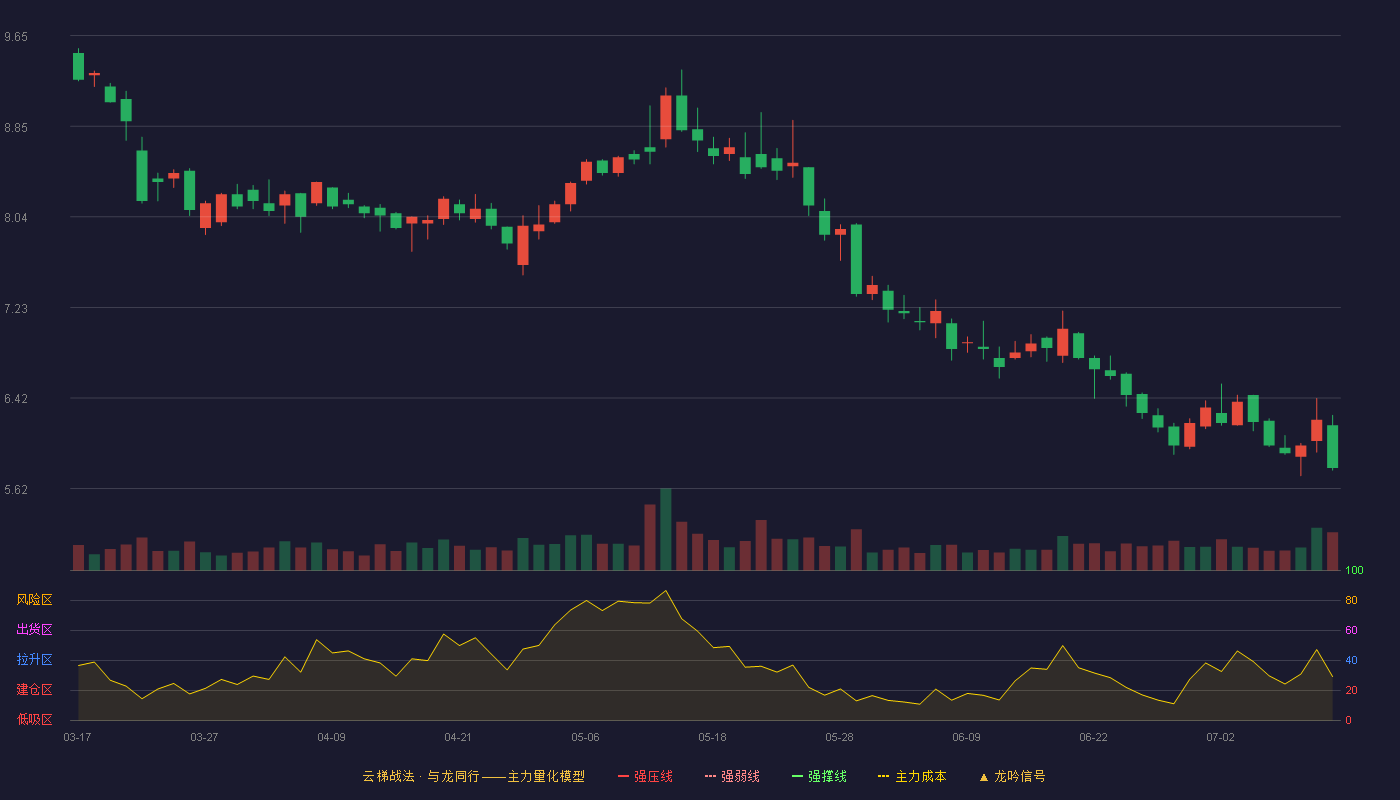Viewport: 1400px width, 800px height.
Task: Click the magenta 60 indicator scale label
Action: (1351, 630)
